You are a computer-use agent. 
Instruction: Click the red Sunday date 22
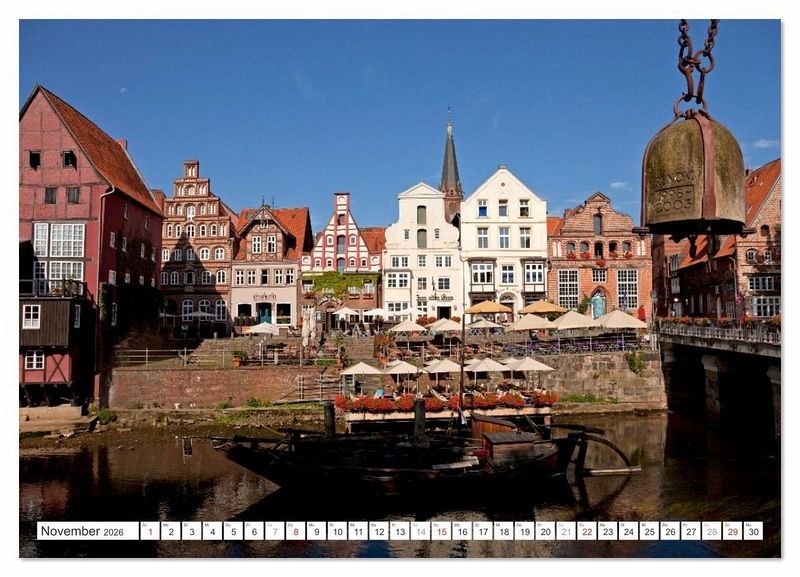587,531
